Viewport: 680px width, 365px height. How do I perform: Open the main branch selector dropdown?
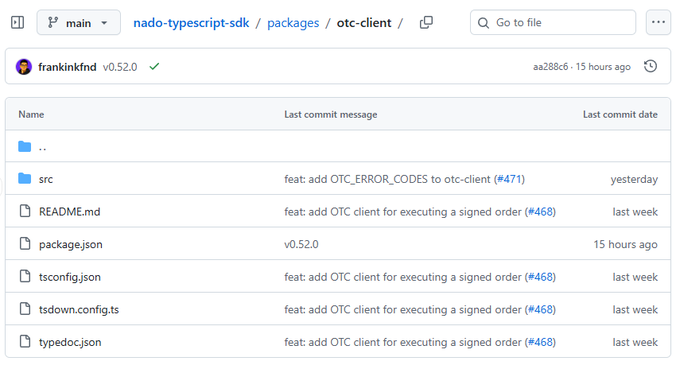pos(78,23)
